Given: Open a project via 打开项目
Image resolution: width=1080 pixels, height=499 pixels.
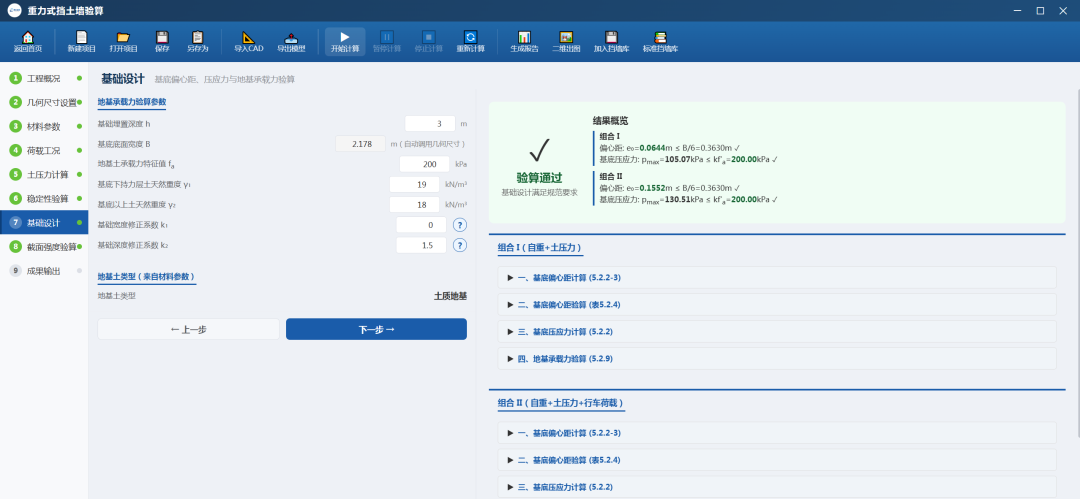Looking at the screenshot, I should (123, 41).
